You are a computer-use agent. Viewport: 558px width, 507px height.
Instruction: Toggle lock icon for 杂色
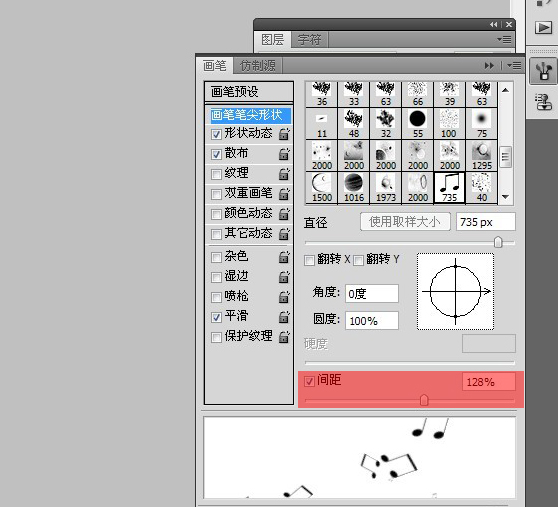284,257
